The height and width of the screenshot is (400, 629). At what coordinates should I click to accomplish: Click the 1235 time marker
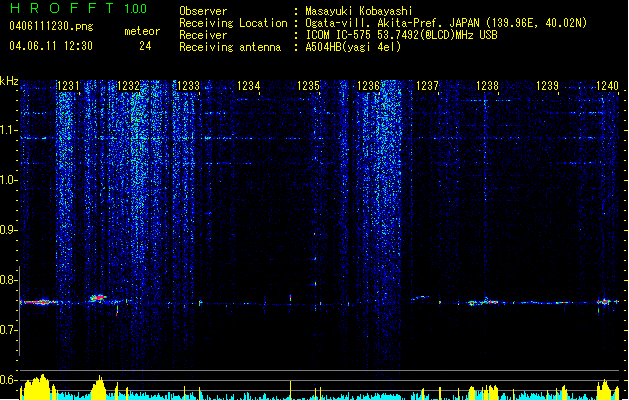308,86
